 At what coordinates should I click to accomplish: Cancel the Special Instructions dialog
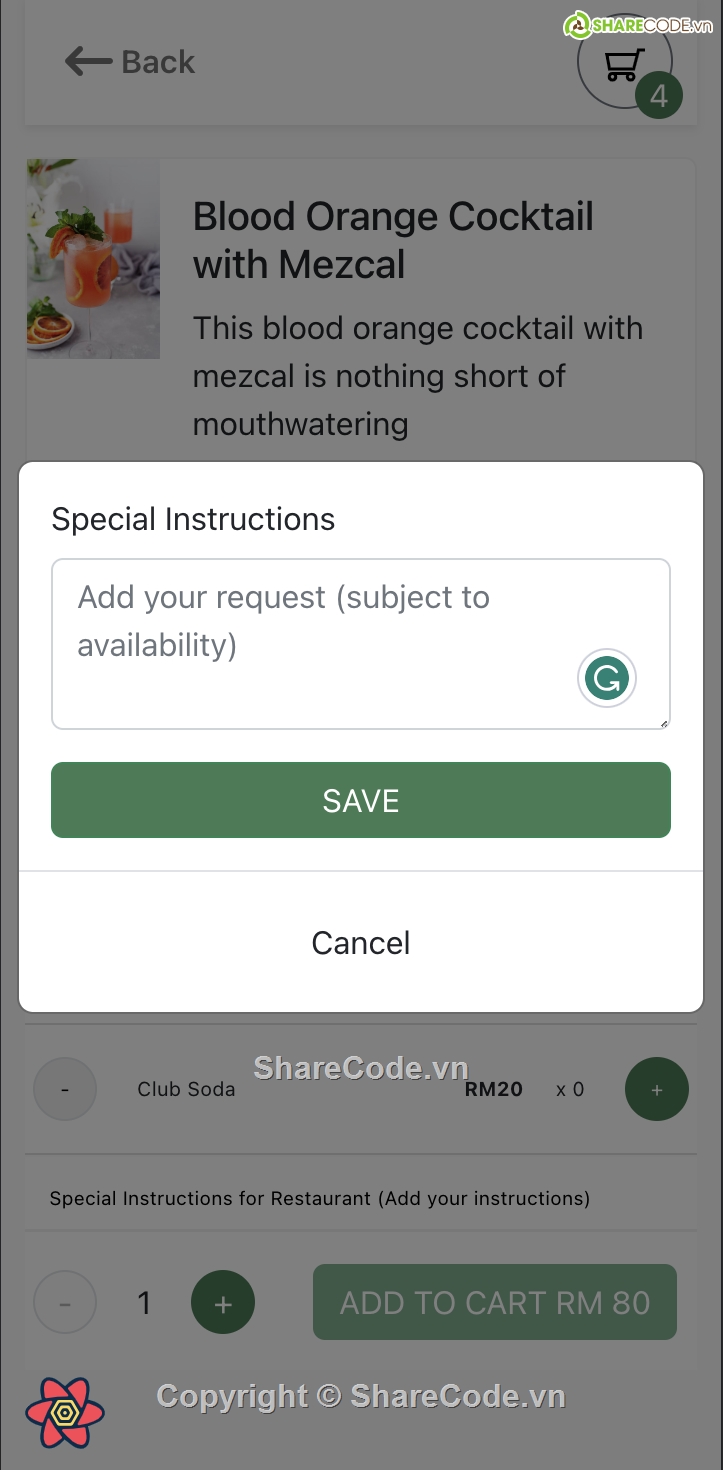(x=361, y=943)
